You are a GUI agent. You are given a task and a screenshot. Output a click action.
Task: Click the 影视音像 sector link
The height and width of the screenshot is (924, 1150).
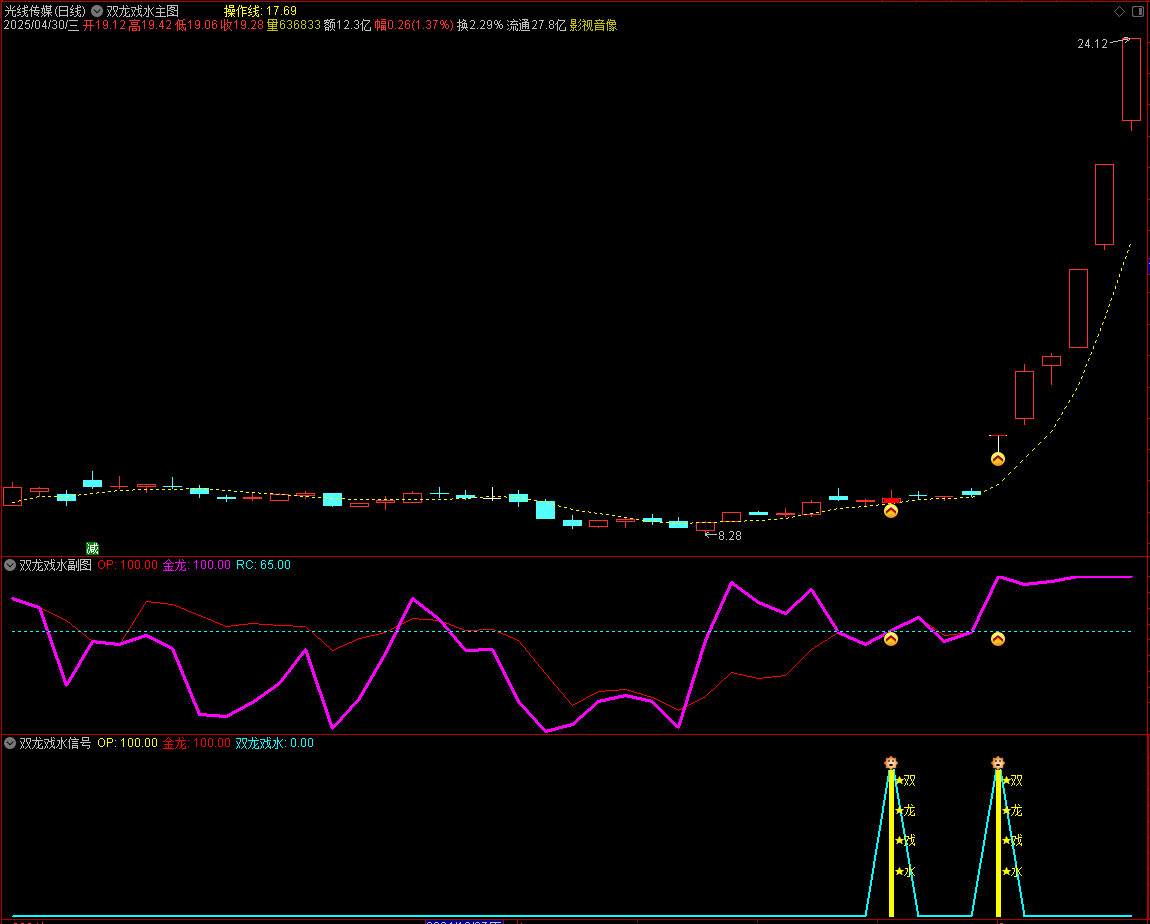[593, 25]
